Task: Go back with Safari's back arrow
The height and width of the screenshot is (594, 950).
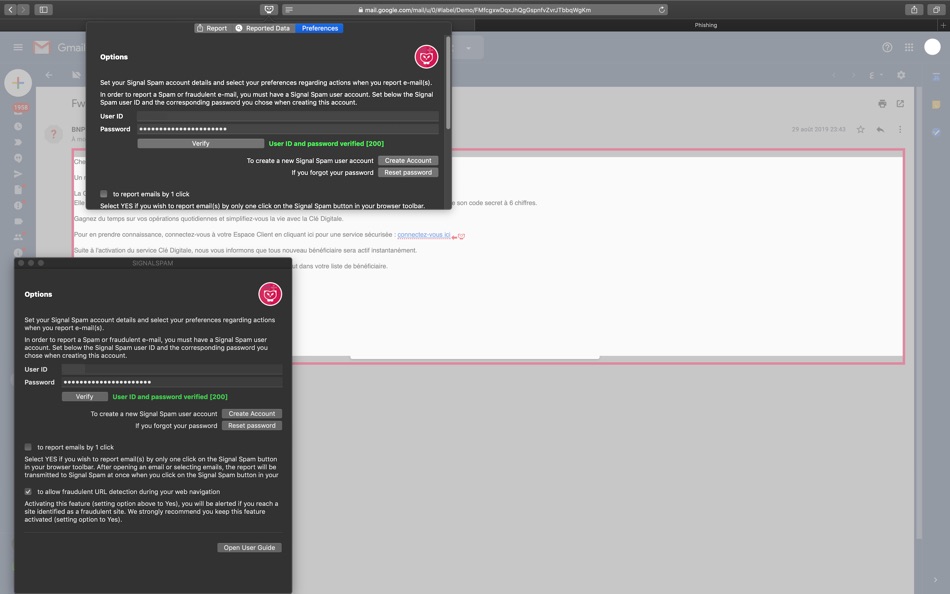Action: click(x=10, y=10)
